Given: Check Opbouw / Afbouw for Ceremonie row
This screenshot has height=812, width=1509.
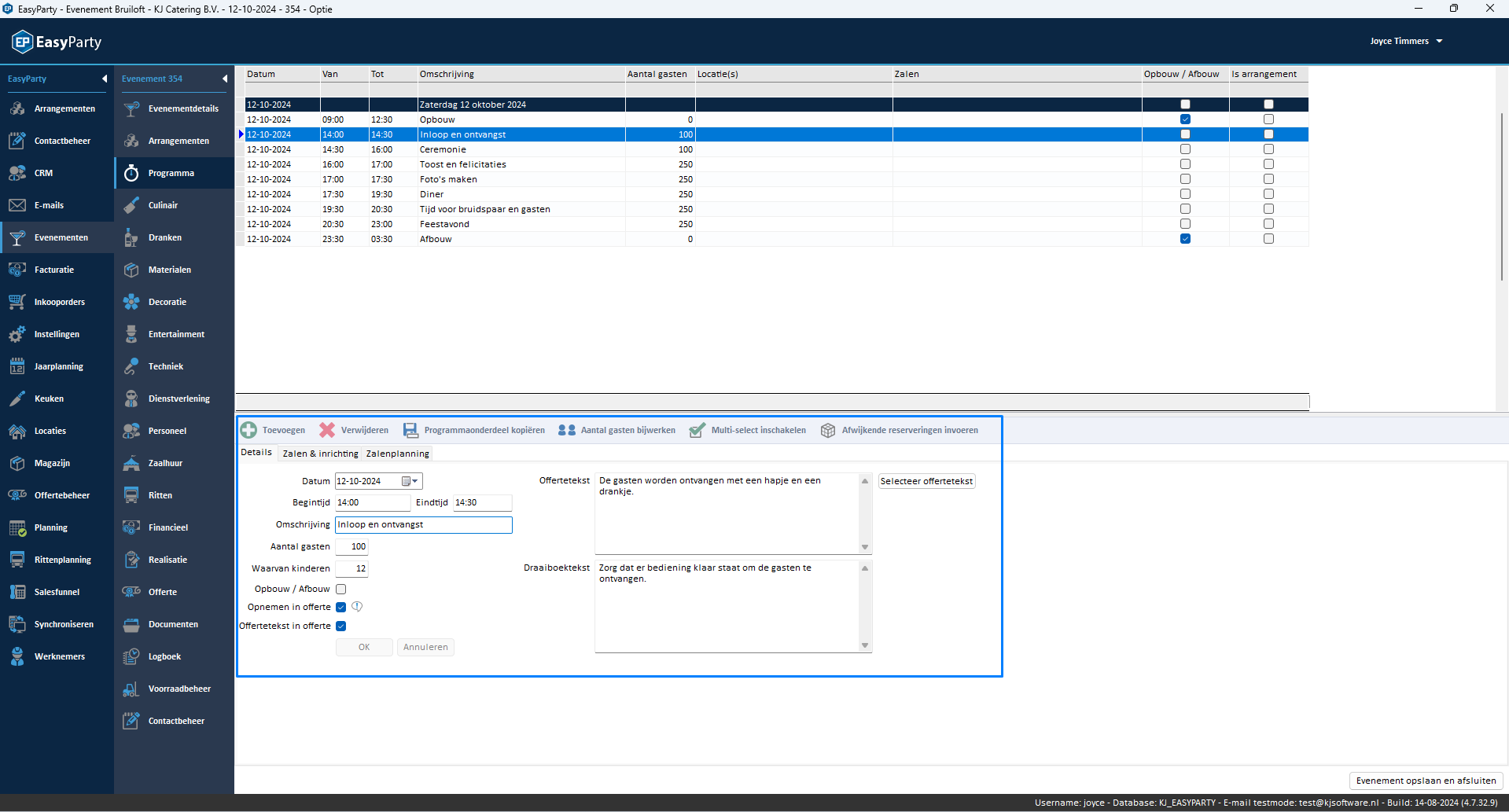Looking at the screenshot, I should point(1185,149).
